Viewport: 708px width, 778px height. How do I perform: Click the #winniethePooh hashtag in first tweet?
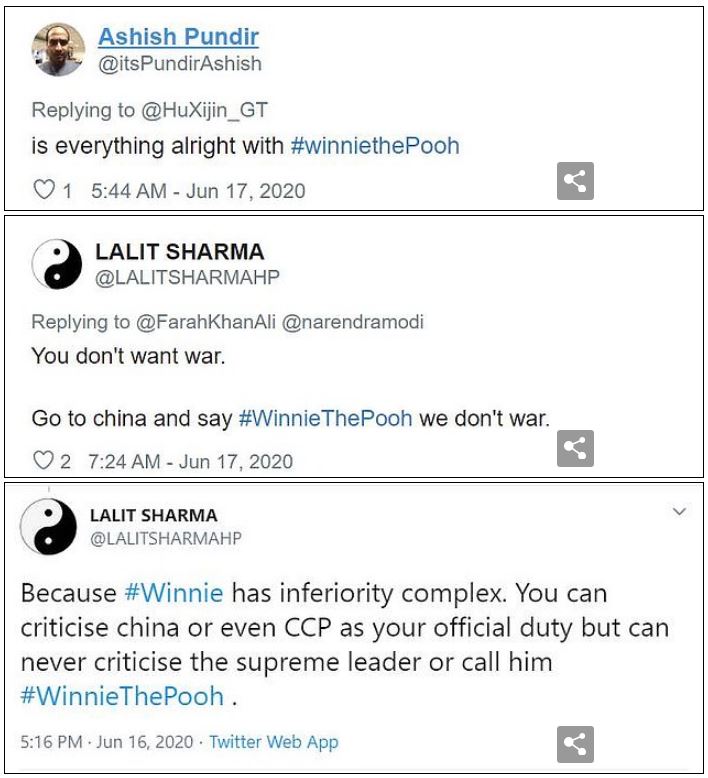click(x=374, y=145)
